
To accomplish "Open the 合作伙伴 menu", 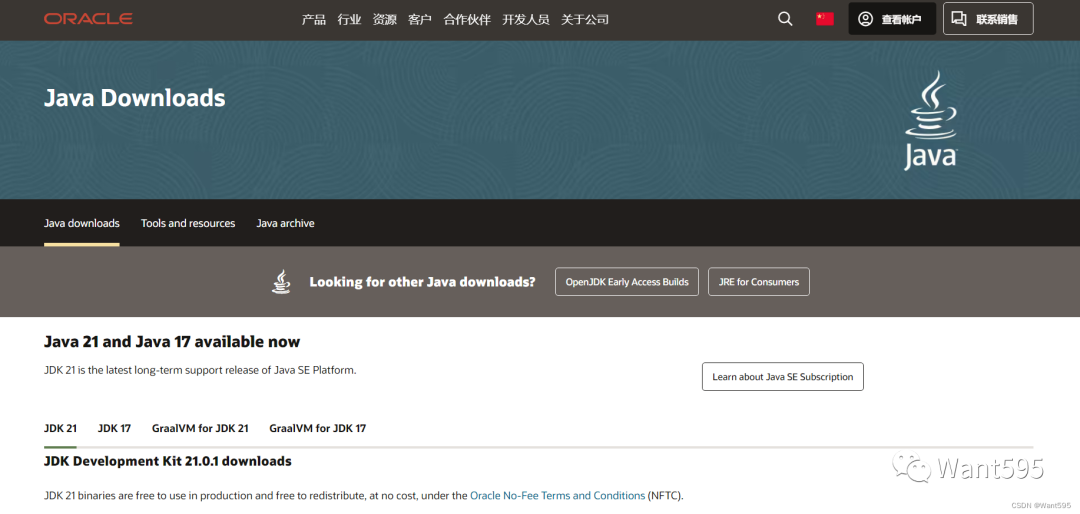I will coord(467,19).
